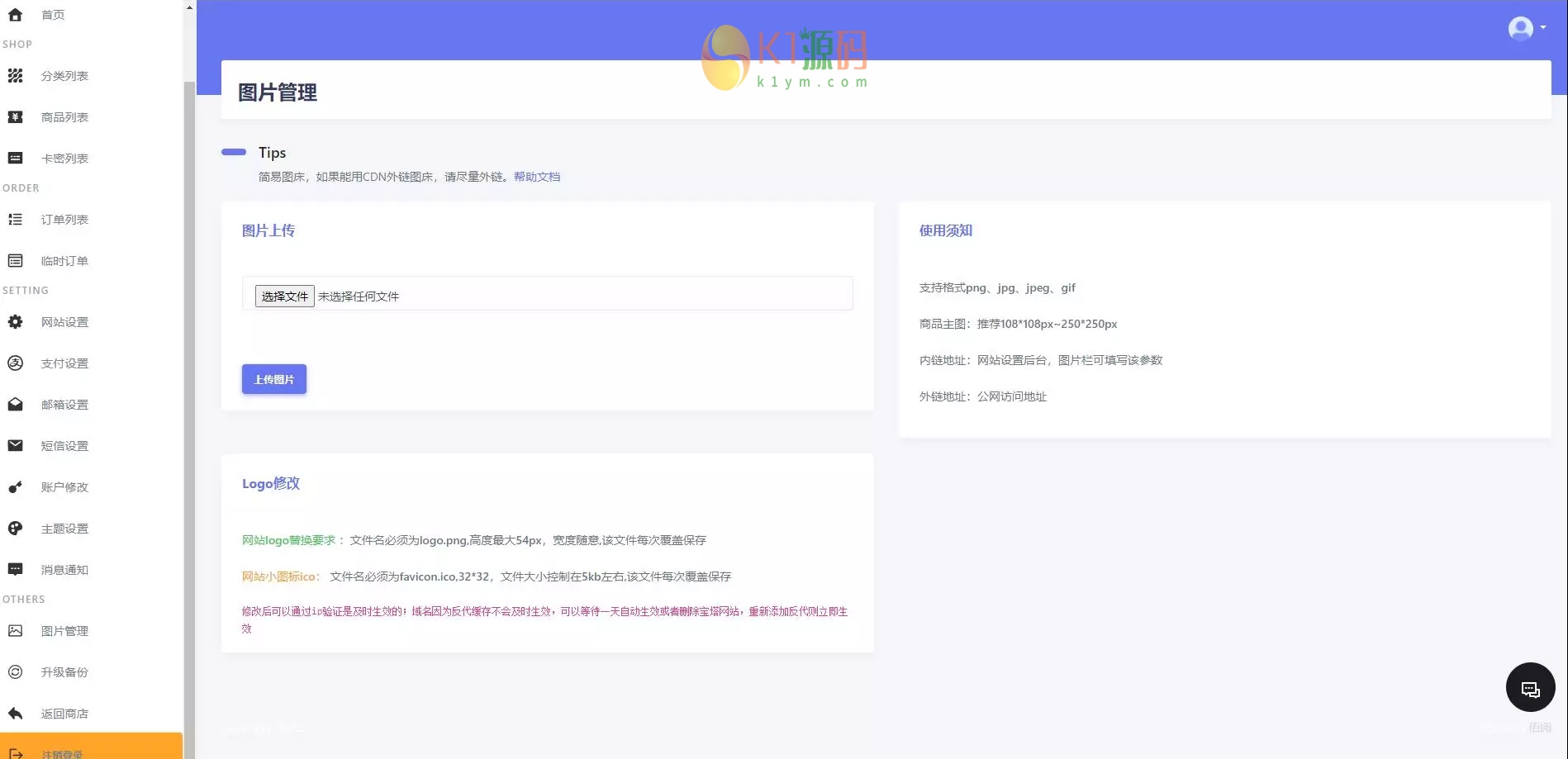Click the theme settings palette icon
Image resolution: width=1568 pixels, height=759 pixels.
15,529
